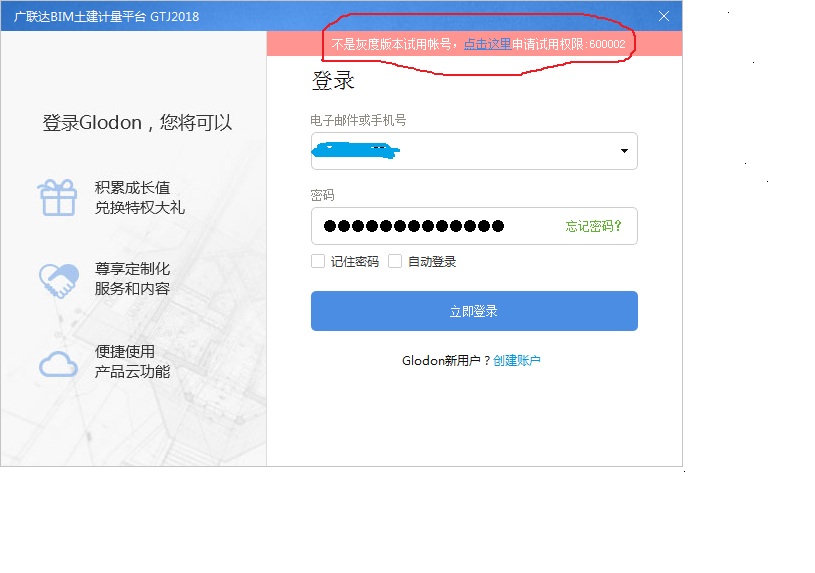Click the Glodon新用户? text
Screen dimensions: 815x573
[x=446, y=360]
